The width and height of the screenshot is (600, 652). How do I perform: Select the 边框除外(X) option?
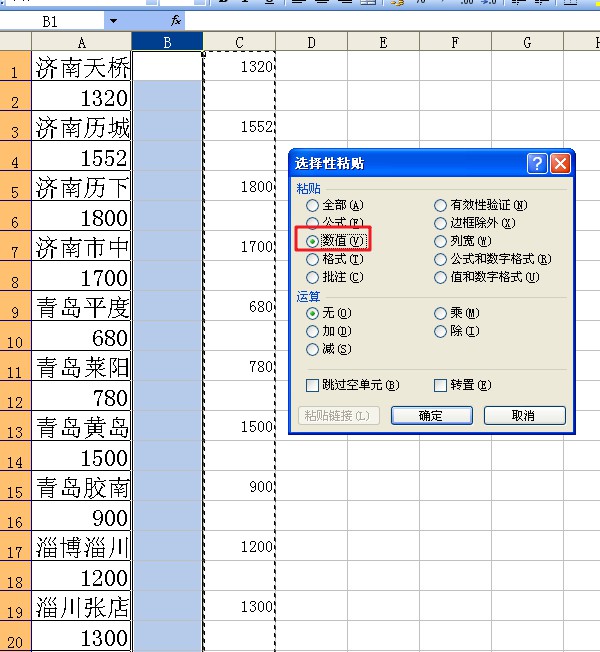click(x=474, y=223)
